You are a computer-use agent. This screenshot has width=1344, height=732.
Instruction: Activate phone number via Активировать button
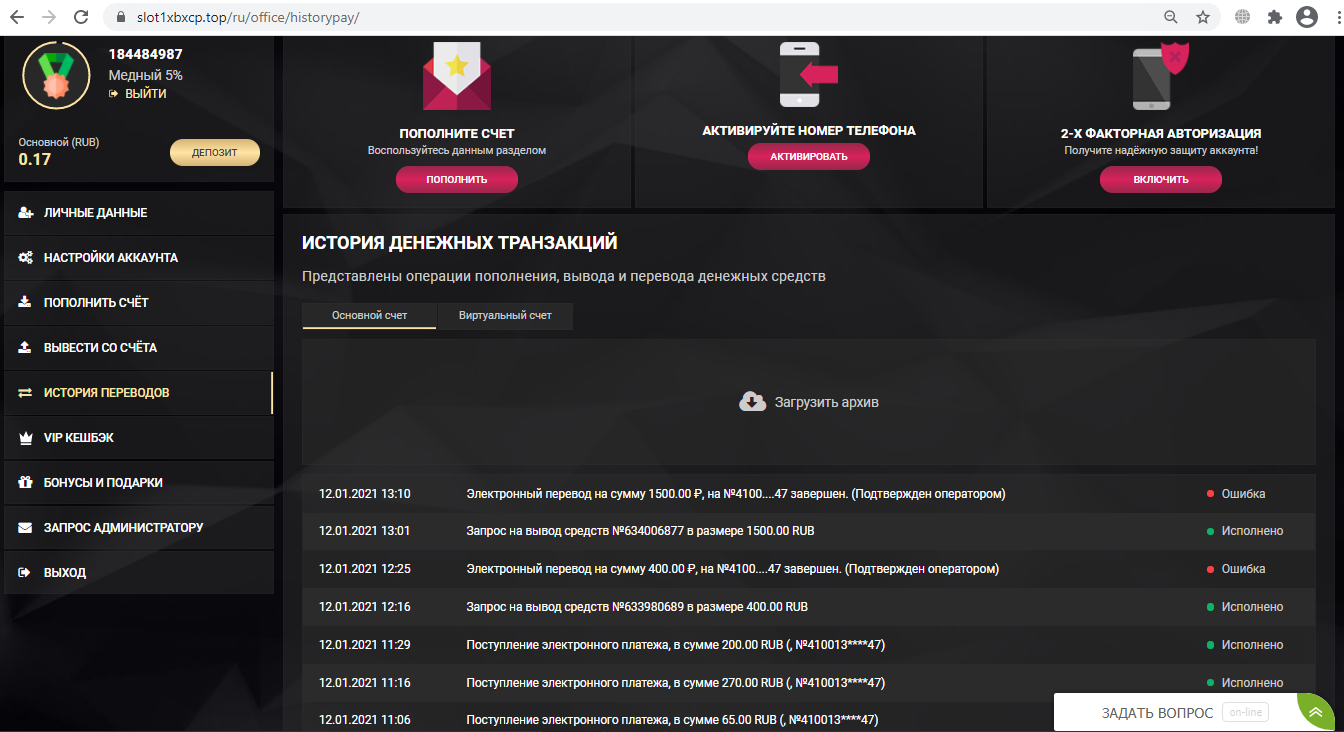point(808,156)
